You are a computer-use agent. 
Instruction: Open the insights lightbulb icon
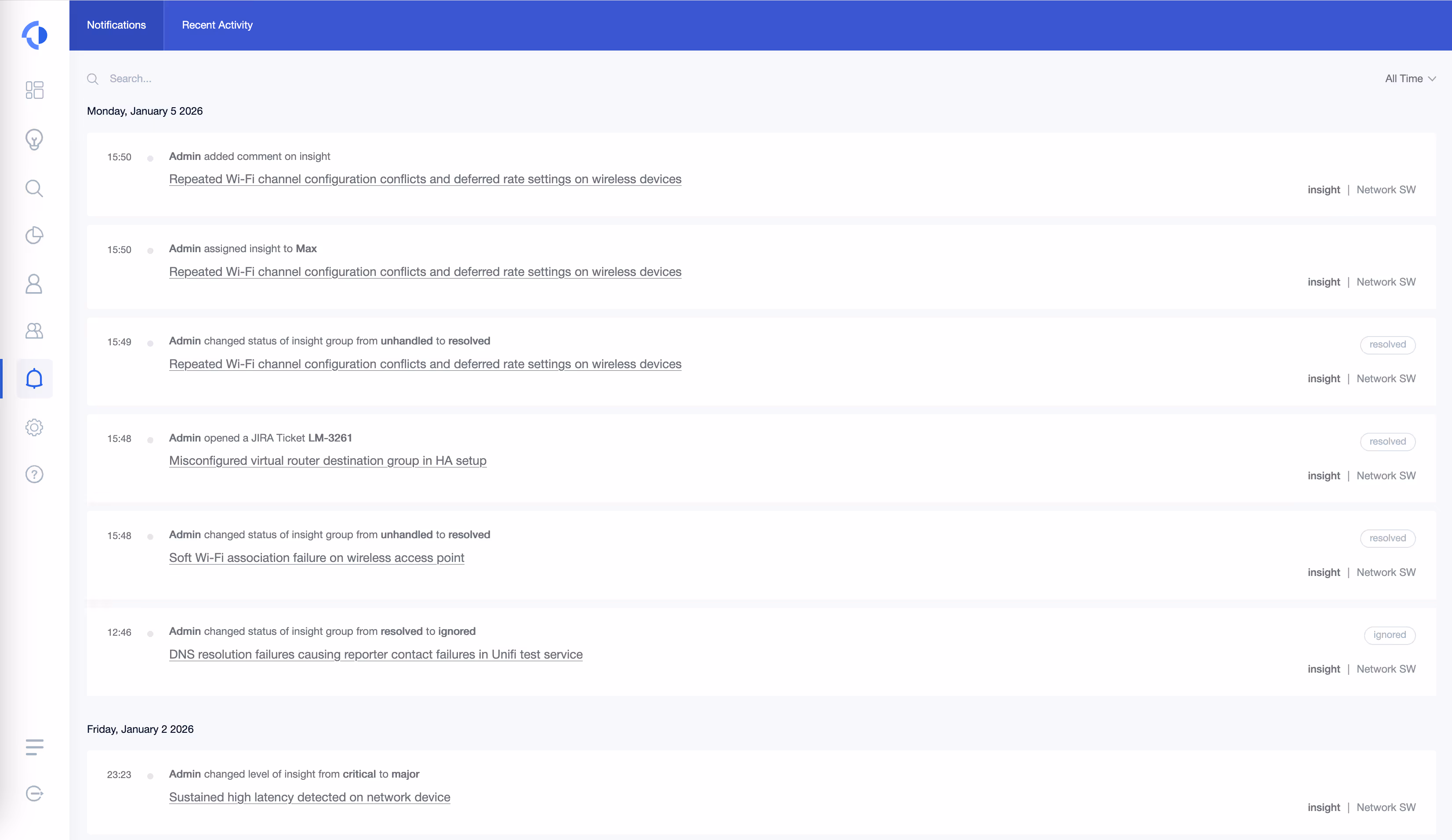(x=35, y=139)
